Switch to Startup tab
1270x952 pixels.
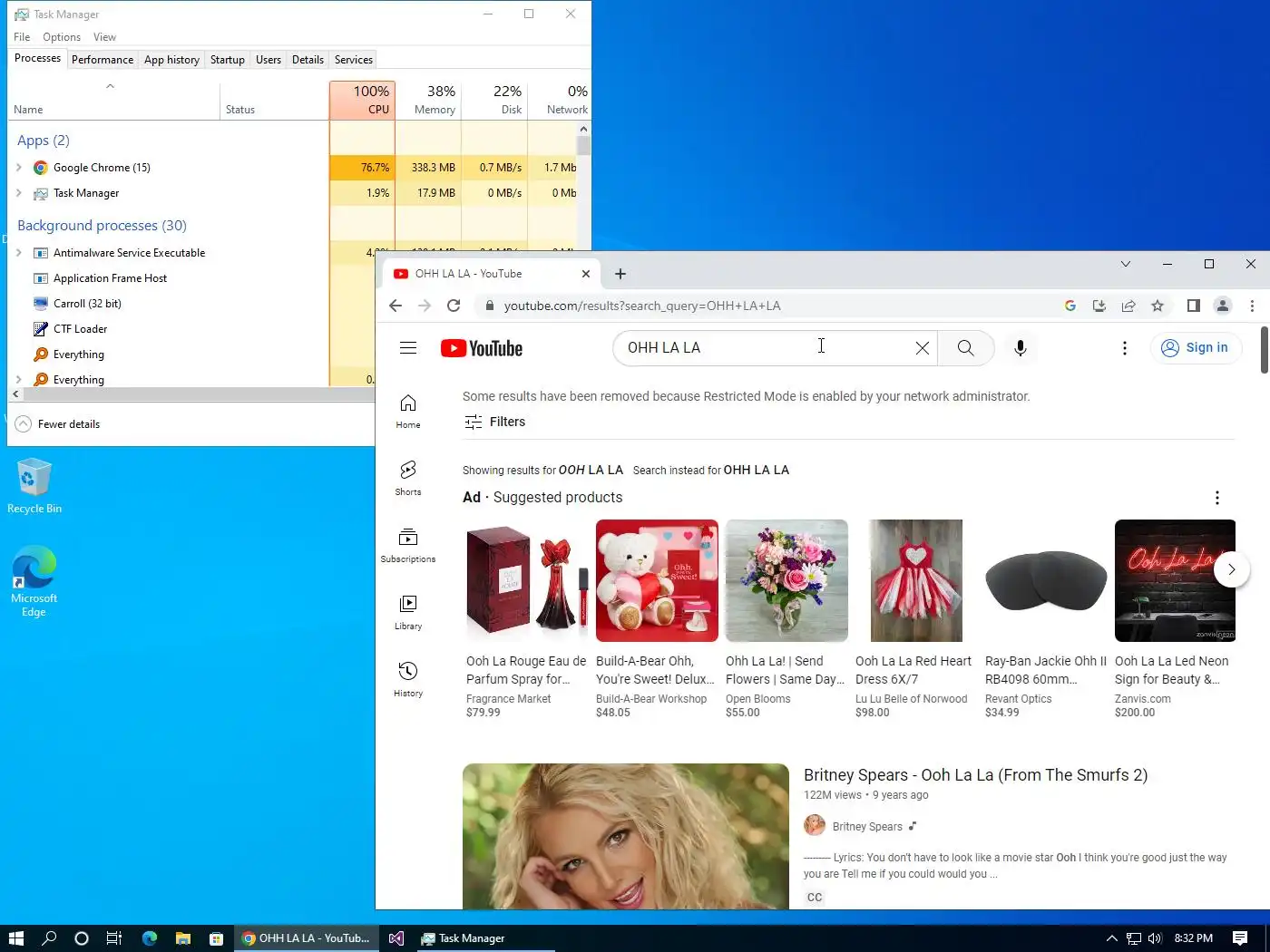[228, 60]
